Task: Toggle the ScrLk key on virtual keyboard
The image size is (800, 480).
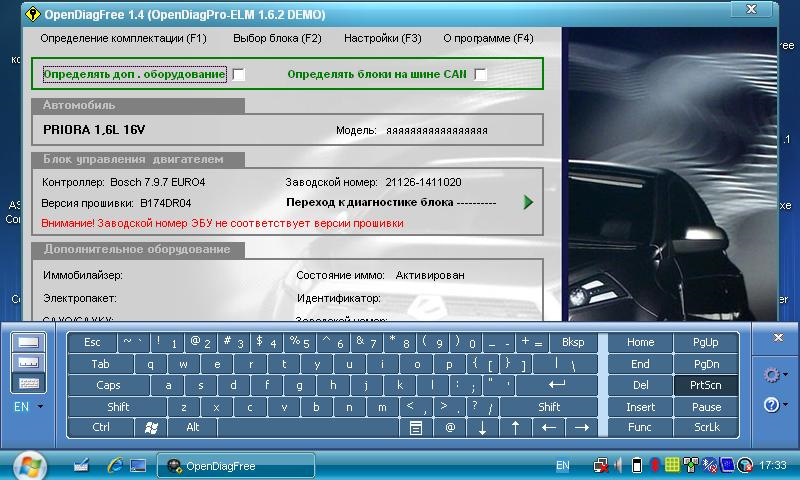Action: click(706, 427)
